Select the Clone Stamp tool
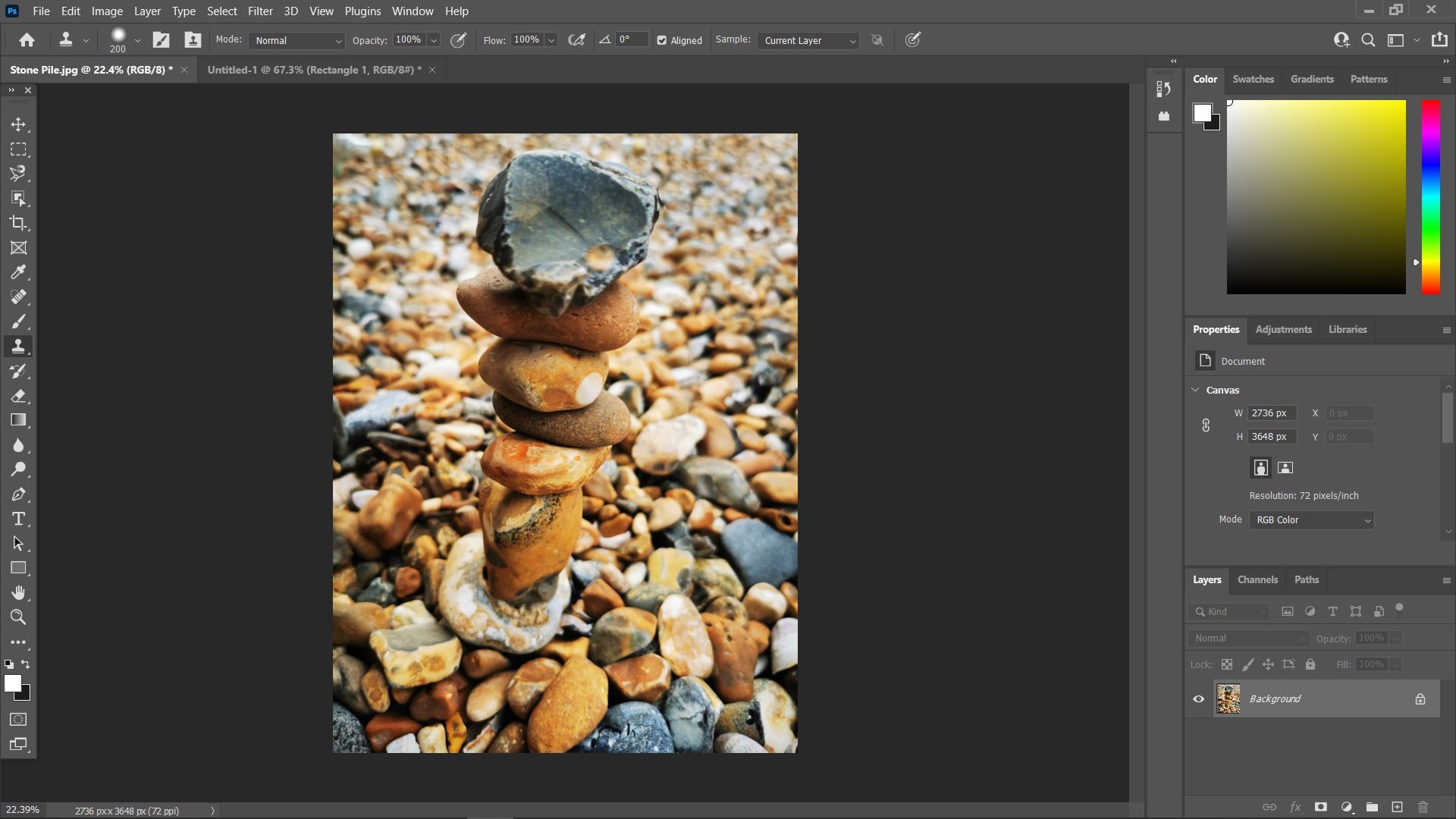This screenshot has height=819, width=1456. pyautogui.click(x=18, y=346)
